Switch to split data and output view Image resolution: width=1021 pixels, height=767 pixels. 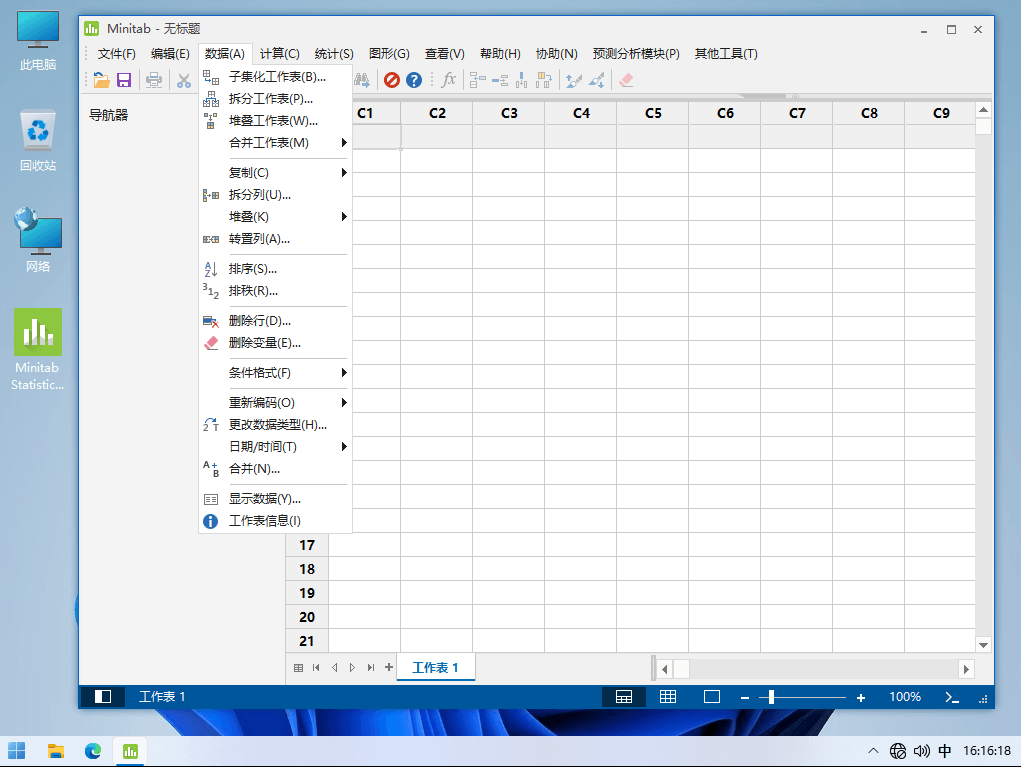[x=624, y=697]
